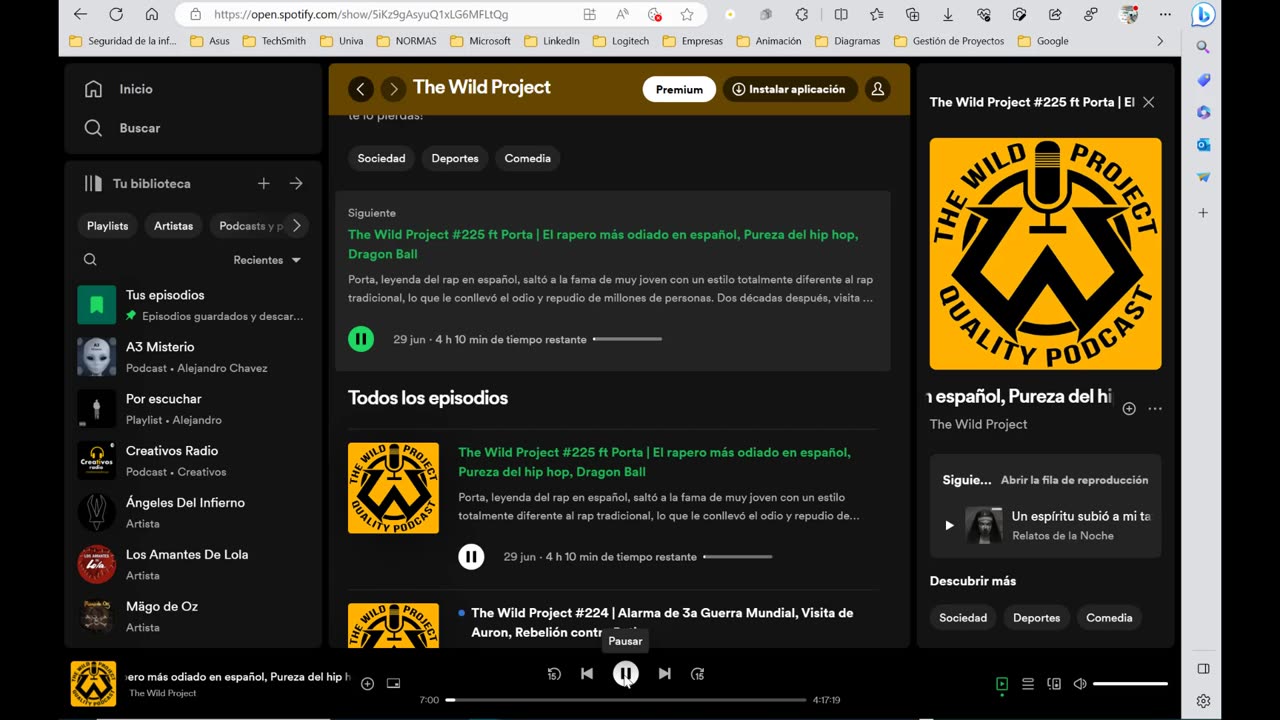This screenshot has width=1280, height=720.
Task: Open Los Amantes De Lola artist
Action: [x=192, y=565]
